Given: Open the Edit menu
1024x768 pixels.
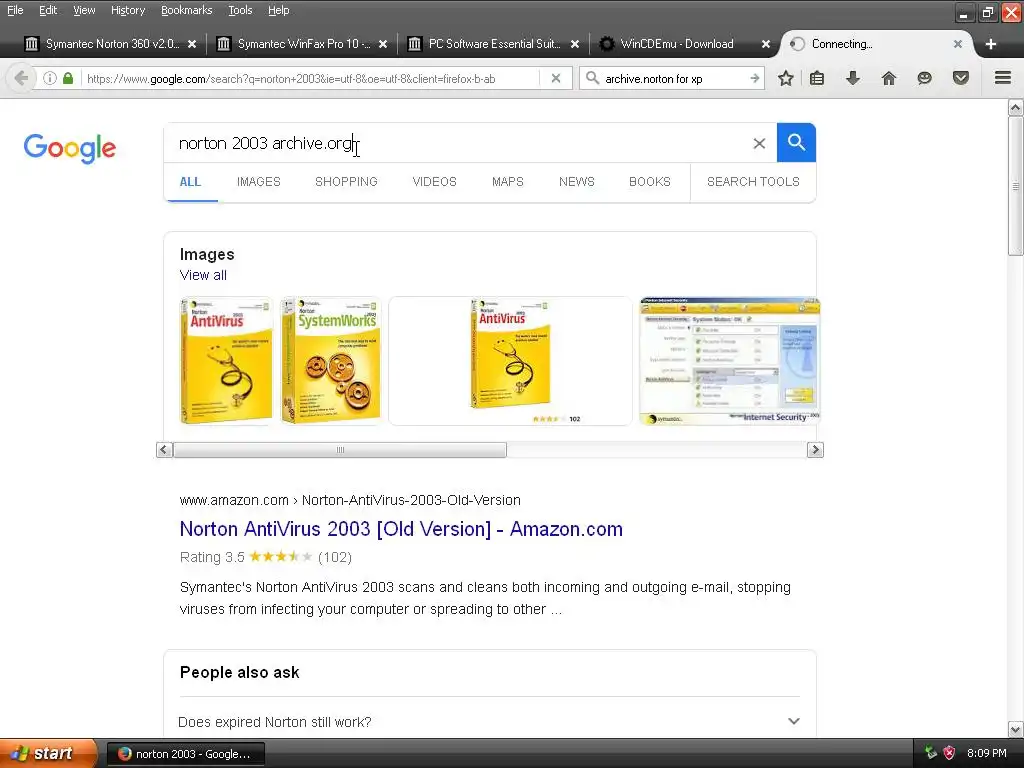Looking at the screenshot, I should tap(48, 10).
